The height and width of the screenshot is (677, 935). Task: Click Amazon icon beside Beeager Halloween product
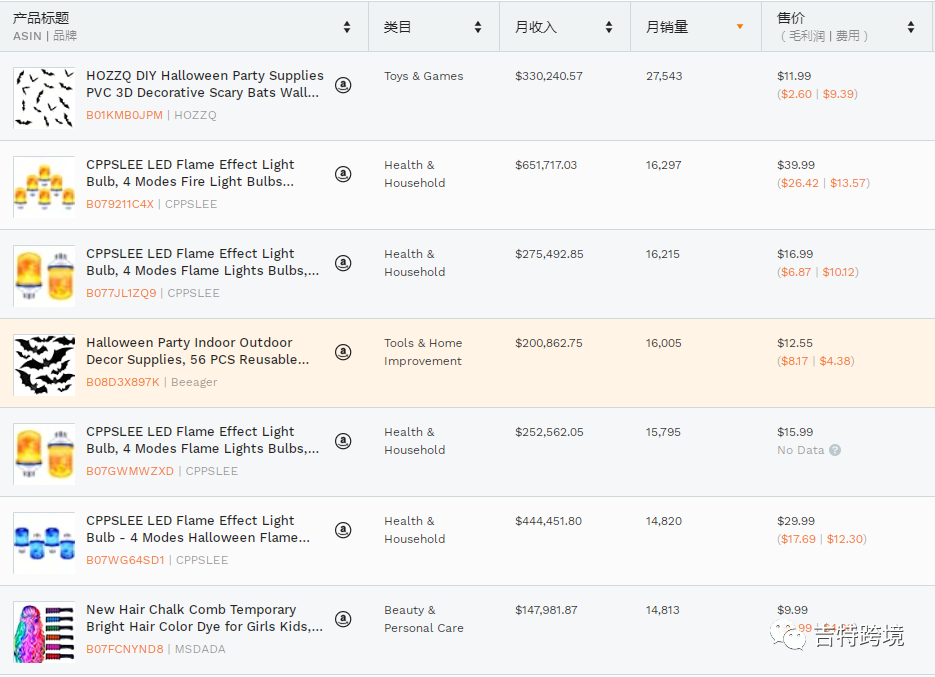pos(343,352)
